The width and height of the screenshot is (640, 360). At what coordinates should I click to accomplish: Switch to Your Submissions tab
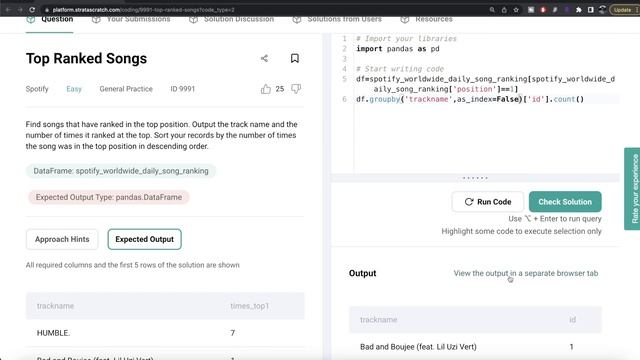pos(131,20)
